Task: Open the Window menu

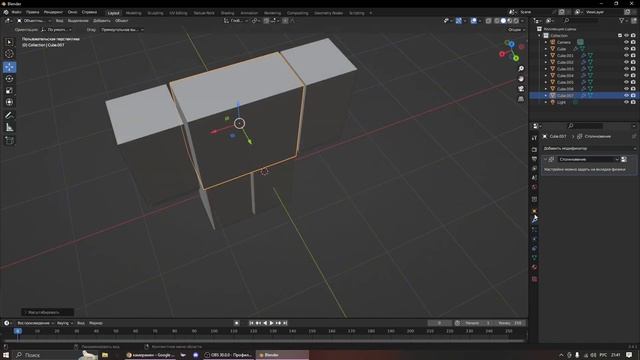Action: [x=72, y=12]
